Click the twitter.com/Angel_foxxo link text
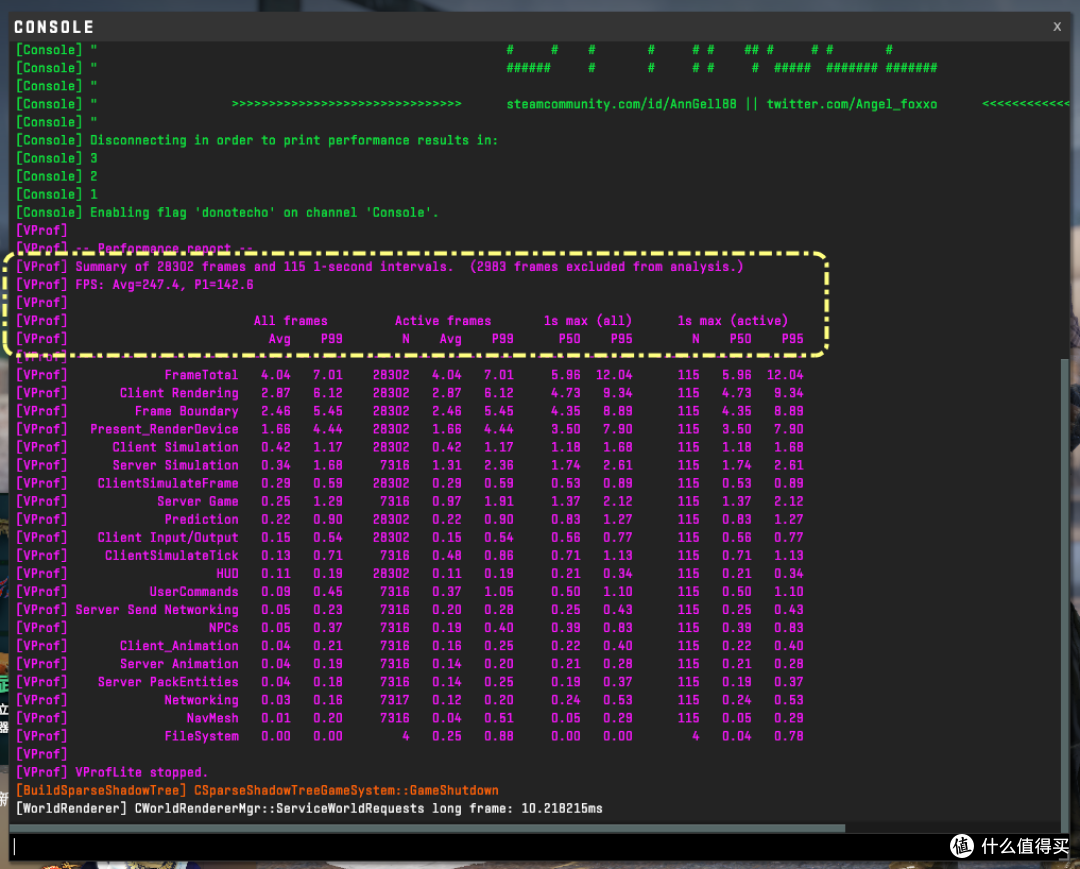The image size is (1080, 869). click(851, 104)
